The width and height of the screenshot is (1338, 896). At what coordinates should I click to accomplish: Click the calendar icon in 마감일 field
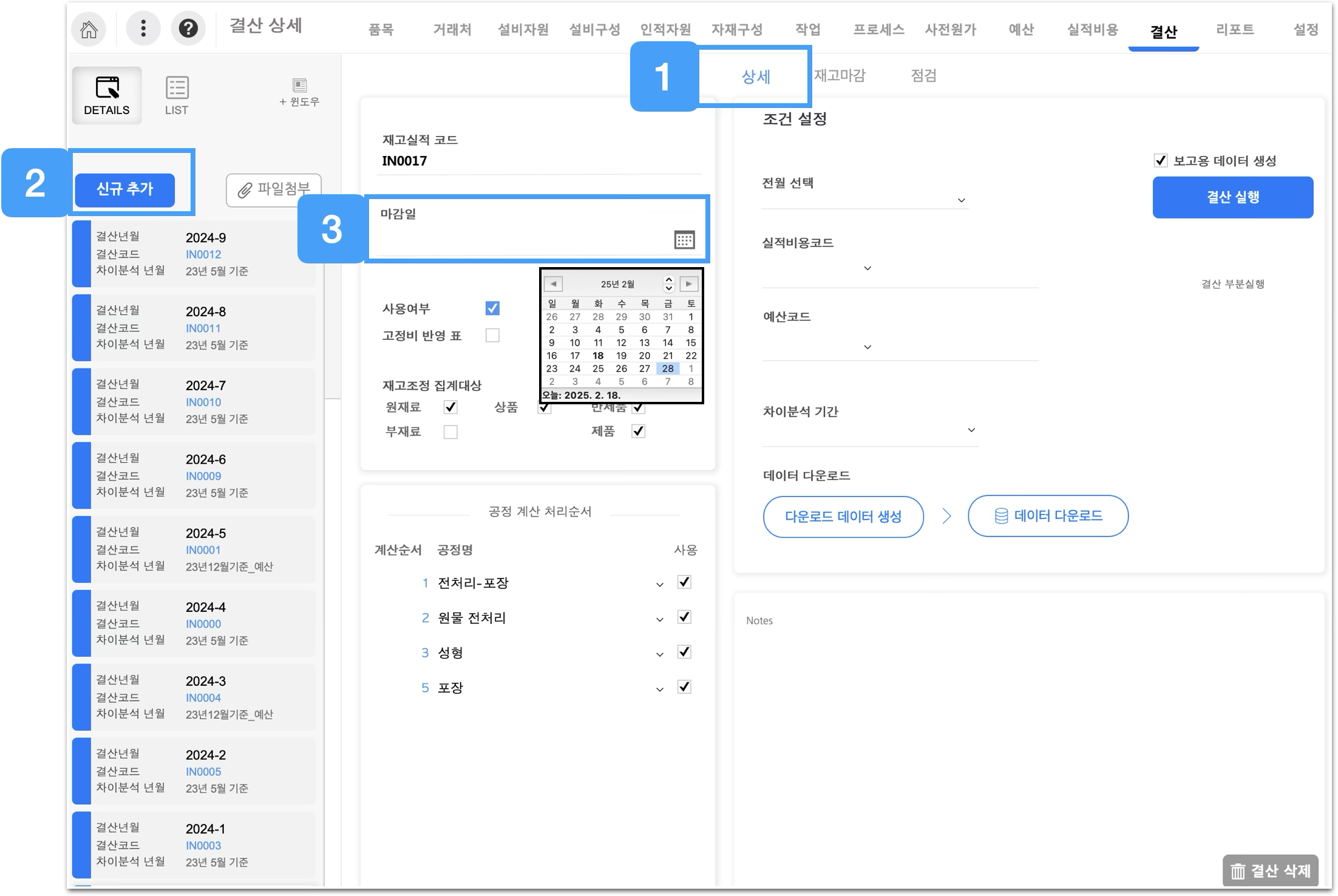point(684,240)
